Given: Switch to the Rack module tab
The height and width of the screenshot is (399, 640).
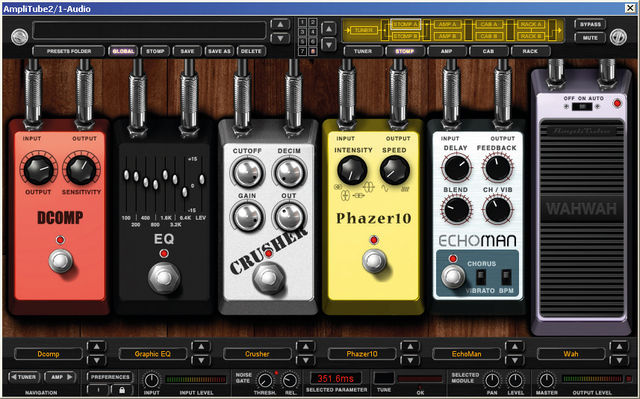Looking at the screenshot, I should point(530,51).
